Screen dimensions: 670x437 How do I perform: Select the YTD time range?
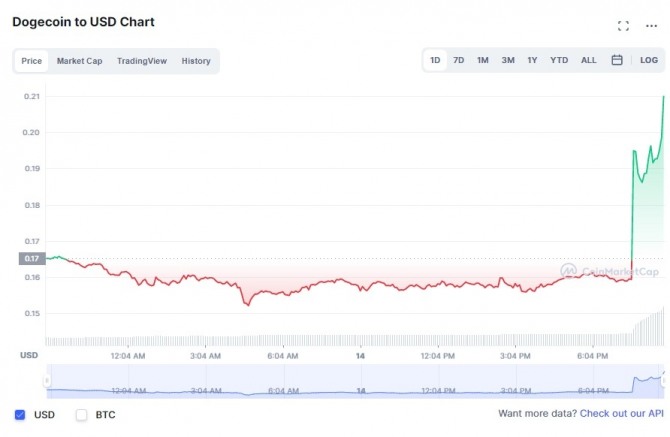click(x=559, y=60)
